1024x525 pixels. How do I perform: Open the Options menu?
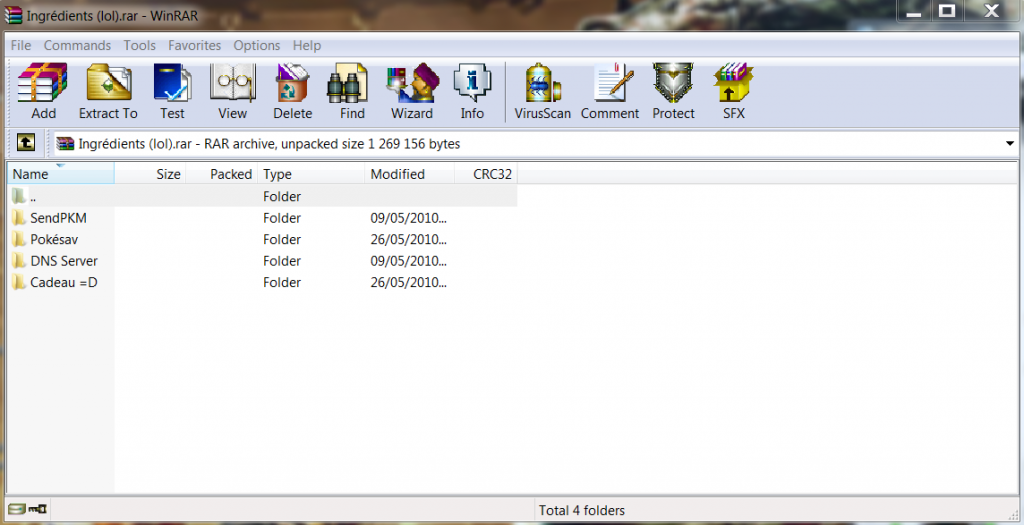(x=257, y=45)
